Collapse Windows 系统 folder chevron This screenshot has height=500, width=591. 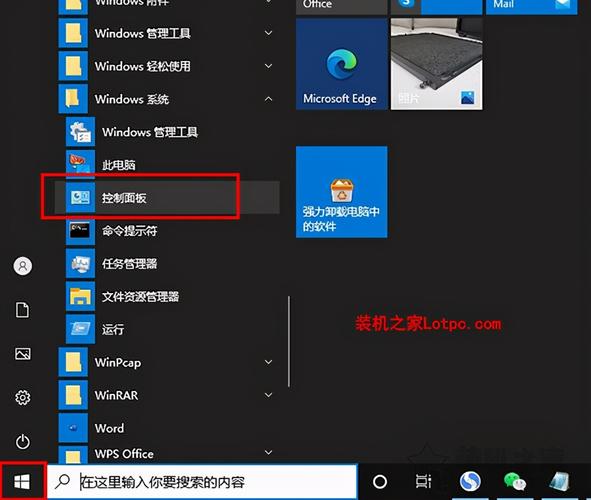coord(268,99)
